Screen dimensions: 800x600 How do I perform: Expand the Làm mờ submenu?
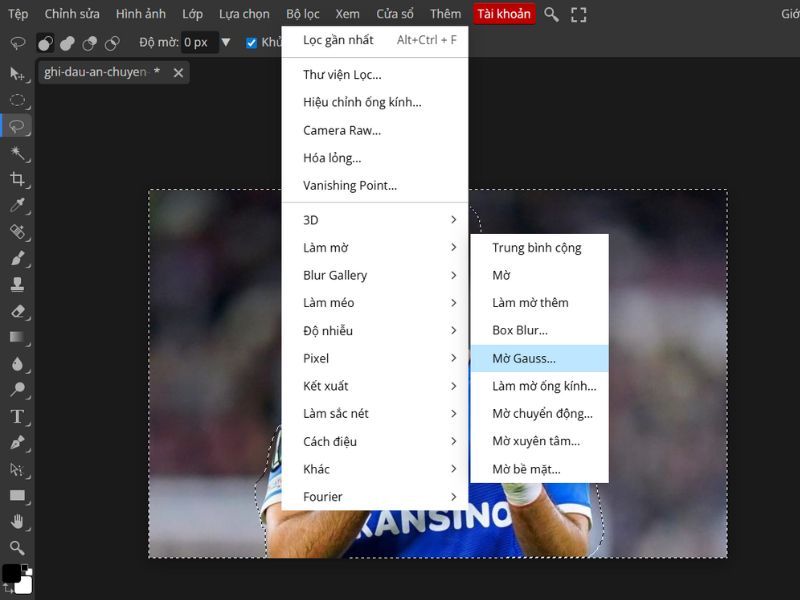(375, 247)
